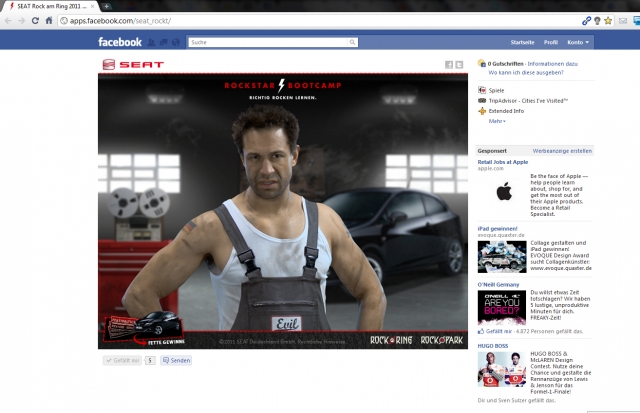Open Facebook friend requests icon
Screen dimensions: 640x413
[x=151, y=42]
